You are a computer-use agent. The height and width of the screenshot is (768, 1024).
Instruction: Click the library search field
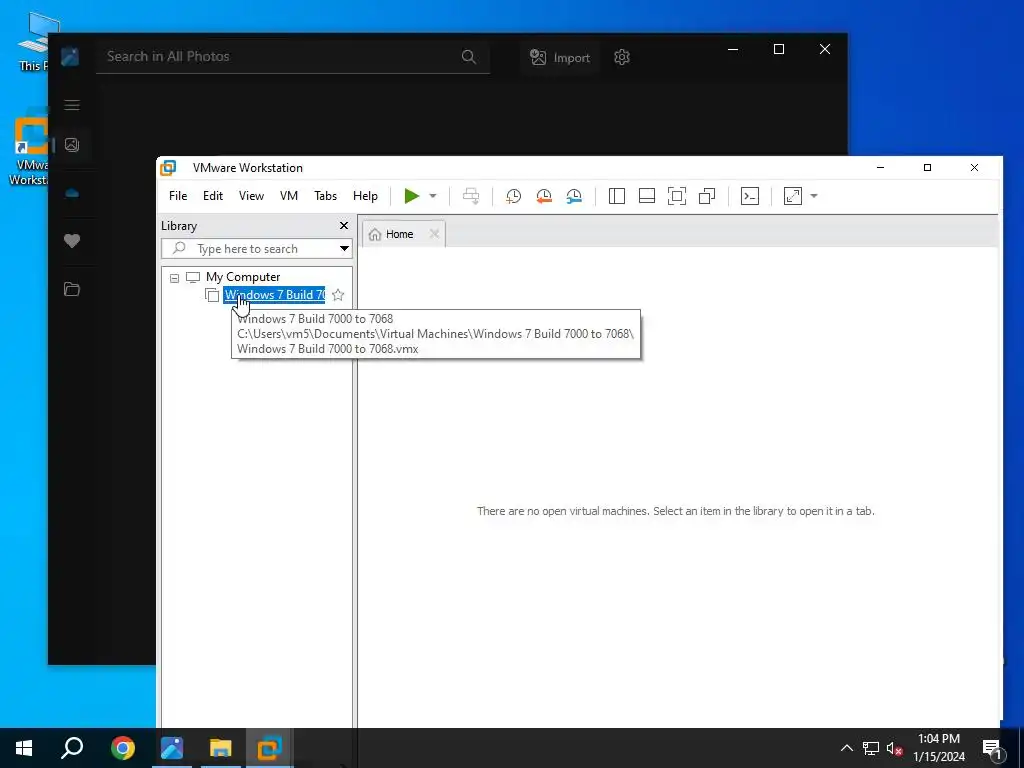click(x=256, y=249)
